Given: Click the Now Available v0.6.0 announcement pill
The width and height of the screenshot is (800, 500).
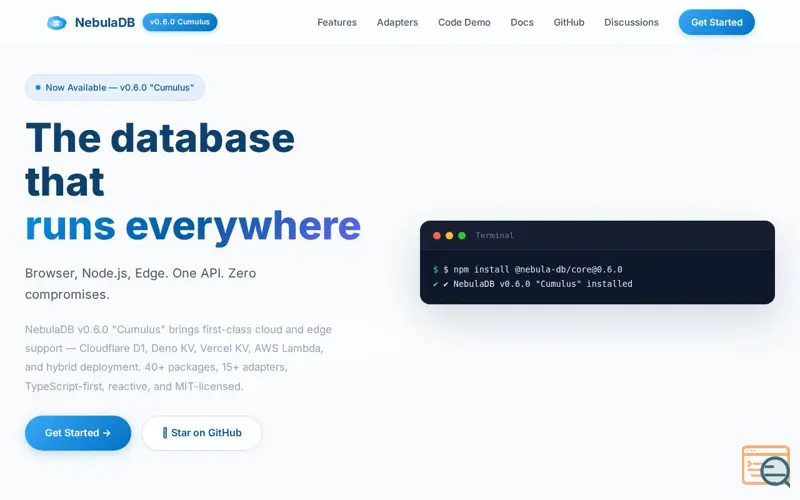Looking at the screenshot, I should click(115, 87).
